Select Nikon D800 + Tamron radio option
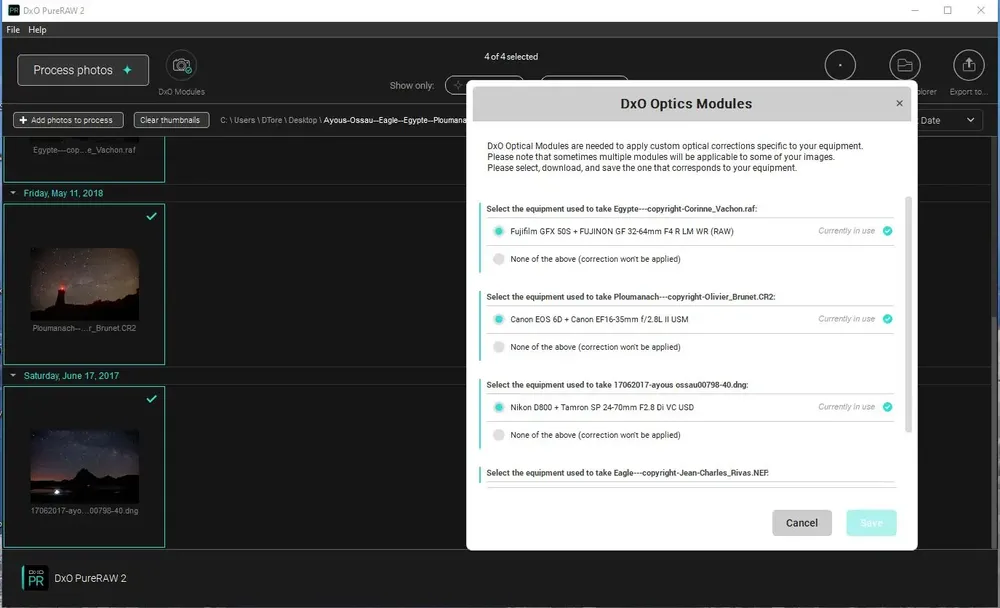Screen dimensions: 1000x608 [x=499, y=407]
